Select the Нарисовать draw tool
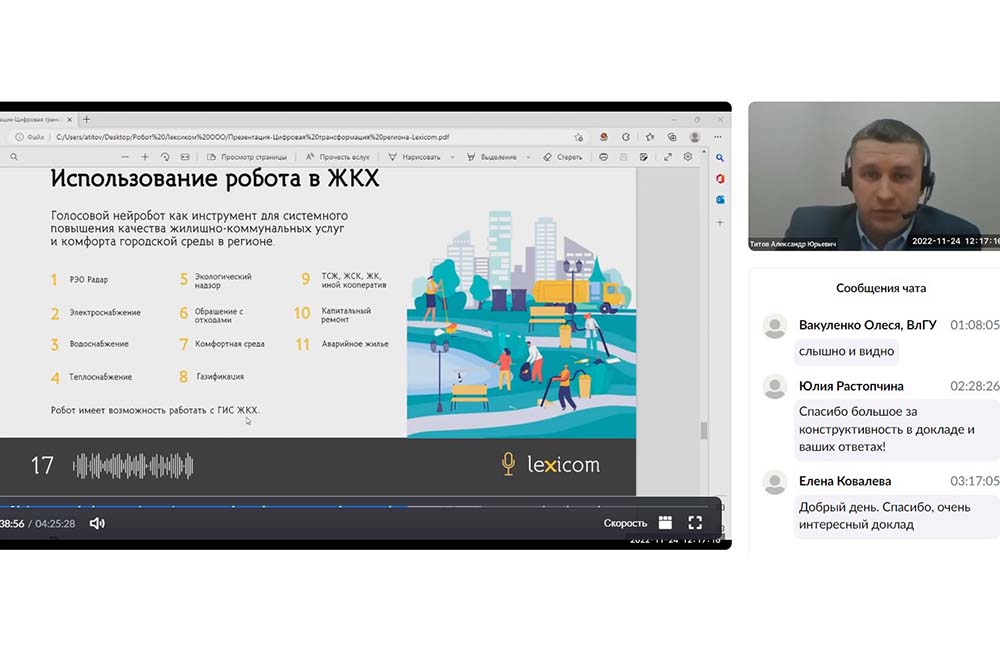Viewport: 1000px width, 666px height. pos(415,157)
